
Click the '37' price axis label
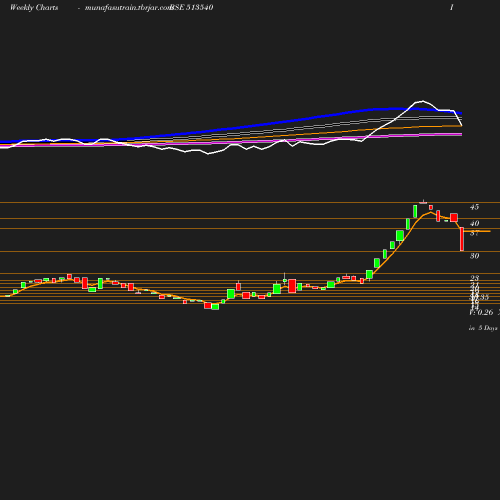pyautogui.click(x=474, y=233)
